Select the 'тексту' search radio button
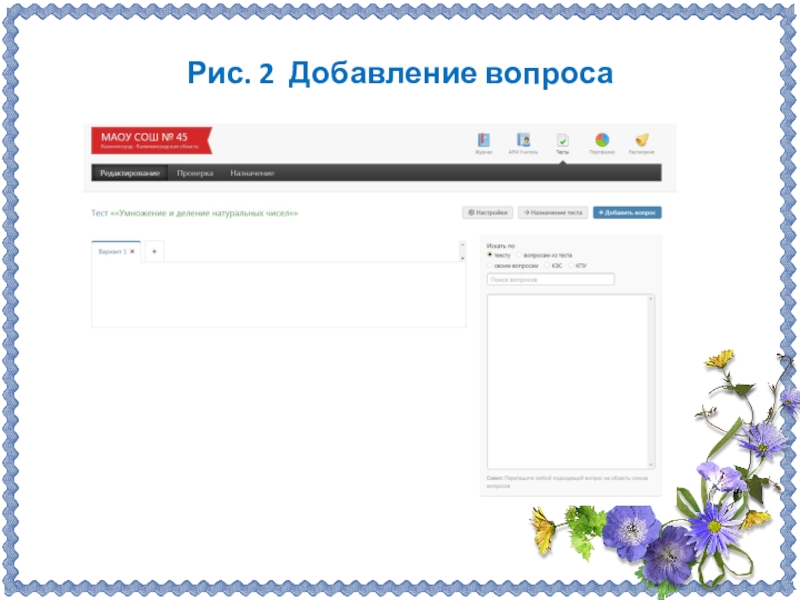The image size is (800, 600). point(490,255)
